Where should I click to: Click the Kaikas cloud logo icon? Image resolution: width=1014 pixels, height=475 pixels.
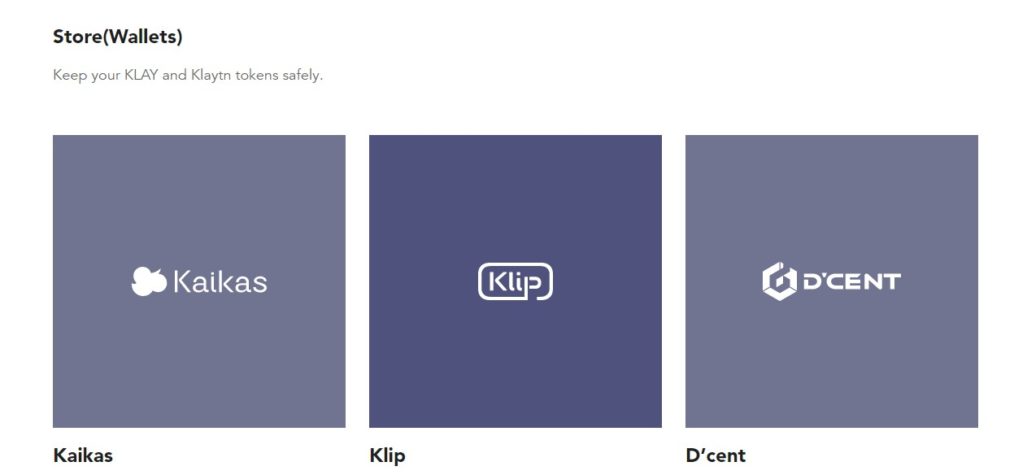[149, 281]
